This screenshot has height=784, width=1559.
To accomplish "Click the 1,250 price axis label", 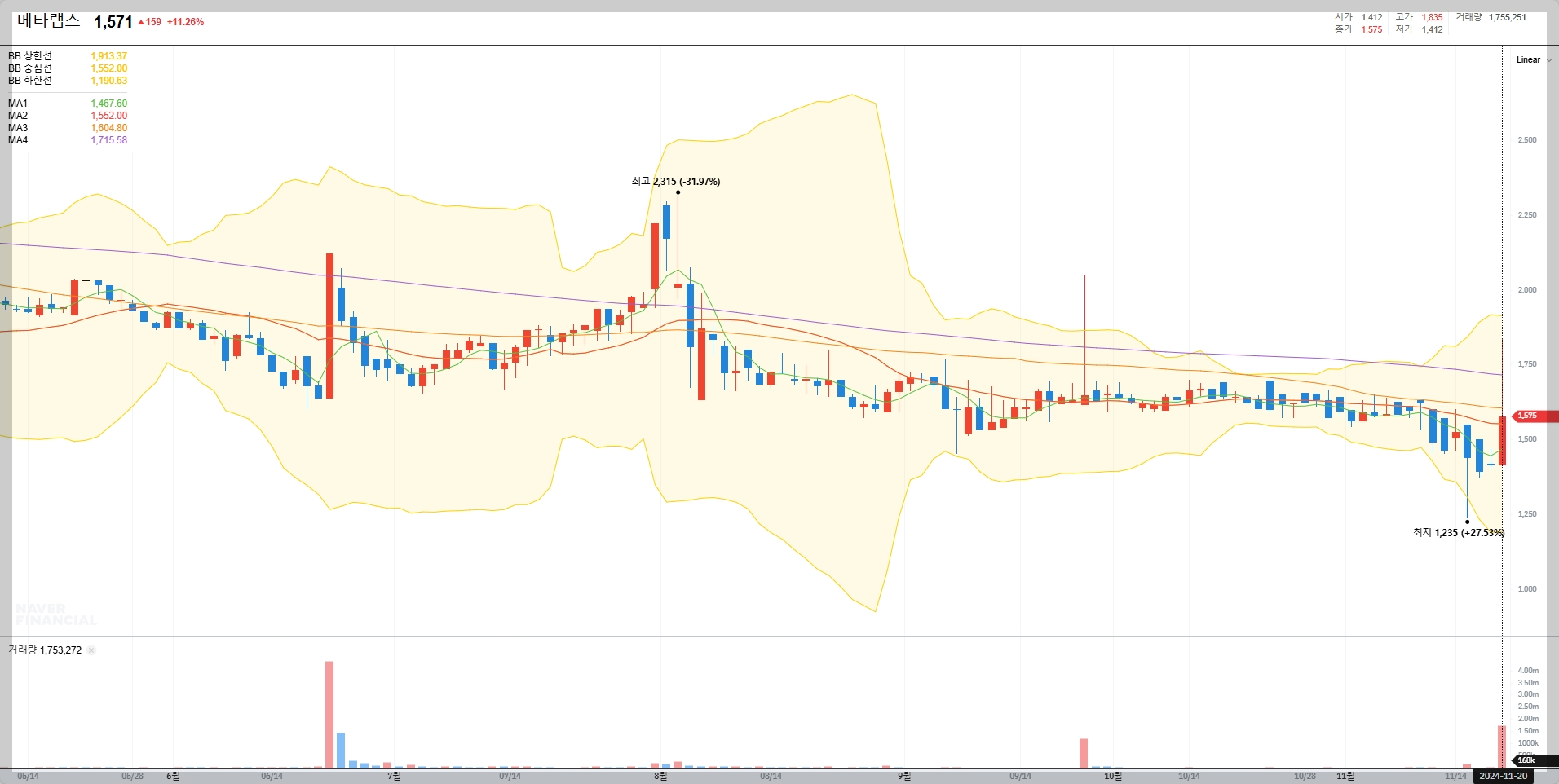I will coord(1526,514).
